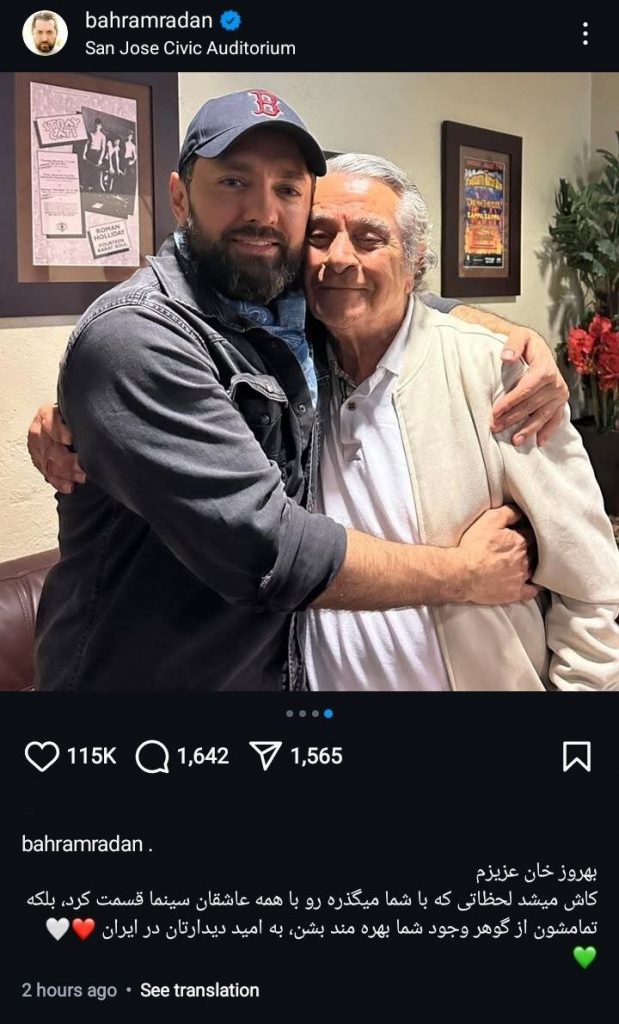Click the '2 hours ago' timestamp
Image resolution: width=619 pixels, height=1024 pixels.
tap(69, 990)
